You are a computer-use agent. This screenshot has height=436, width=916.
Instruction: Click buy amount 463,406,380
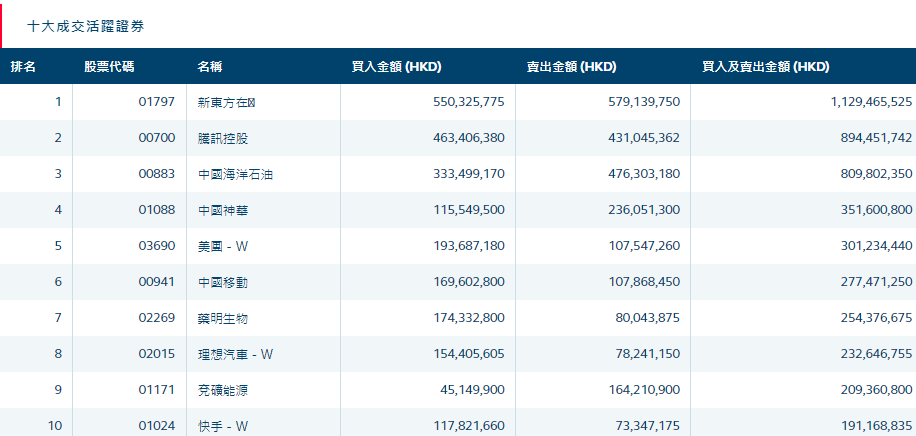[469, 138]
